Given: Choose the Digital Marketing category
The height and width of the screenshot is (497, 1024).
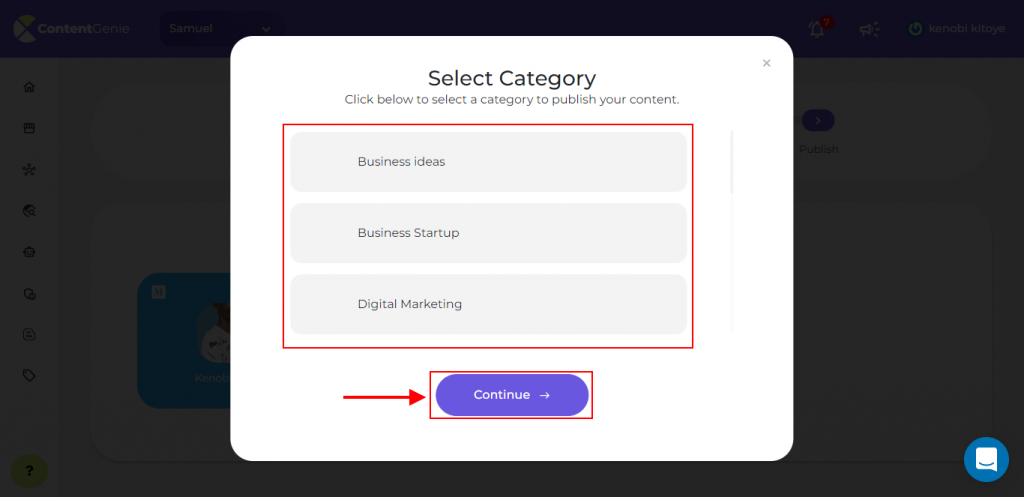Looking at the screenshot, I should click(488, 304).
